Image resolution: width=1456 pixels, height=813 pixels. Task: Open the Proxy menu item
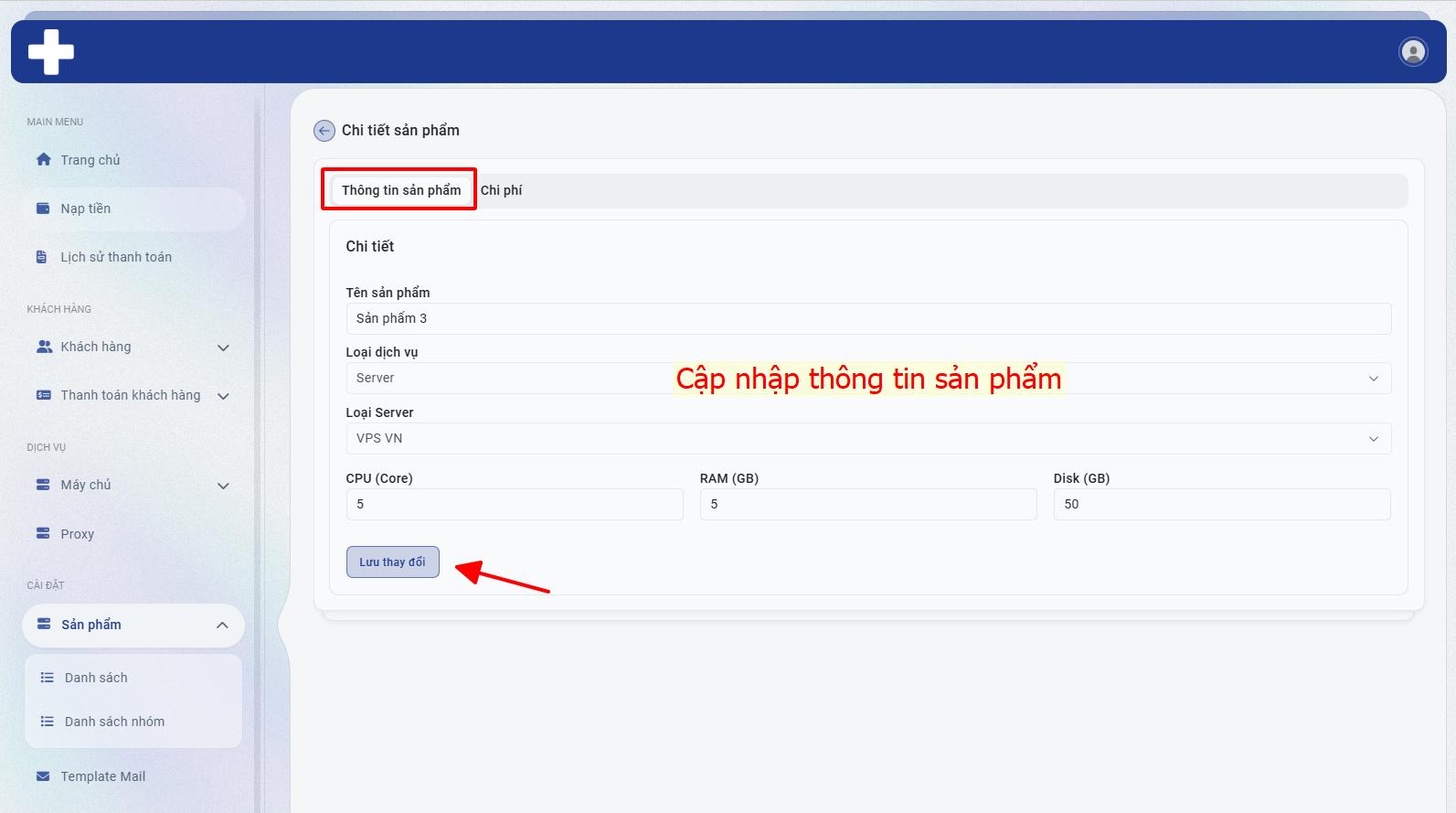pyautogui.click(x=133, y=534)
